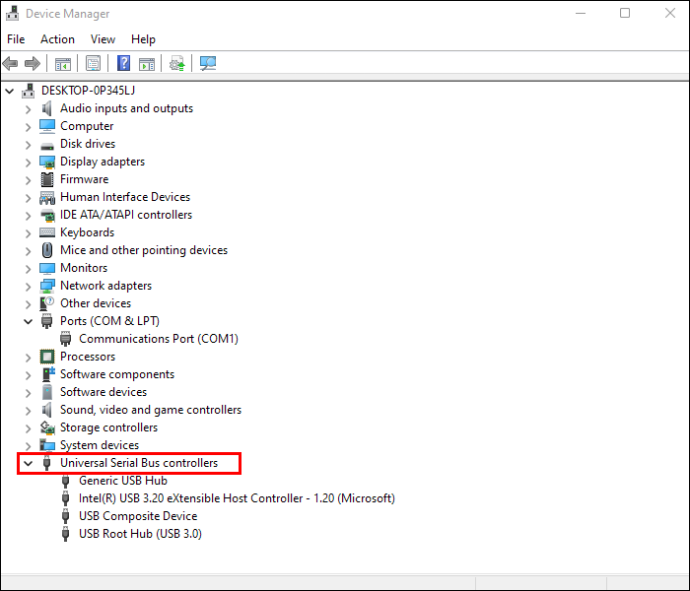Click the Properties toolbar icon
The image size is (690, 591).
(x=93, y=63)
